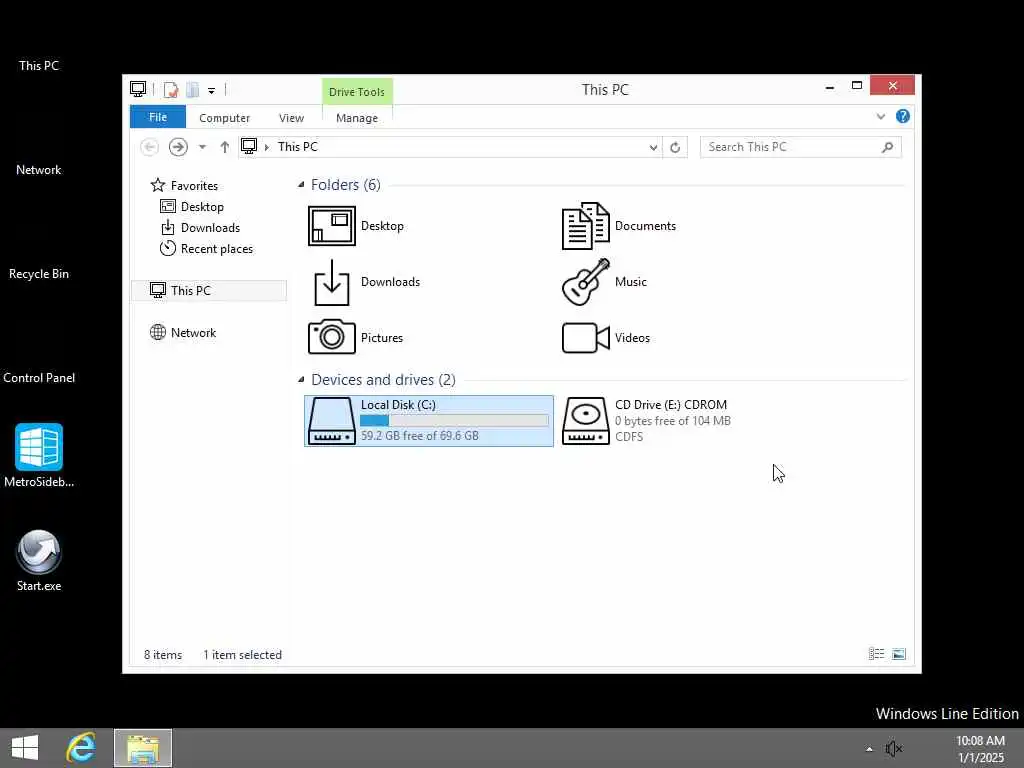Open the address bar history dropdown

pyautogui.click(x=653, y=148)
